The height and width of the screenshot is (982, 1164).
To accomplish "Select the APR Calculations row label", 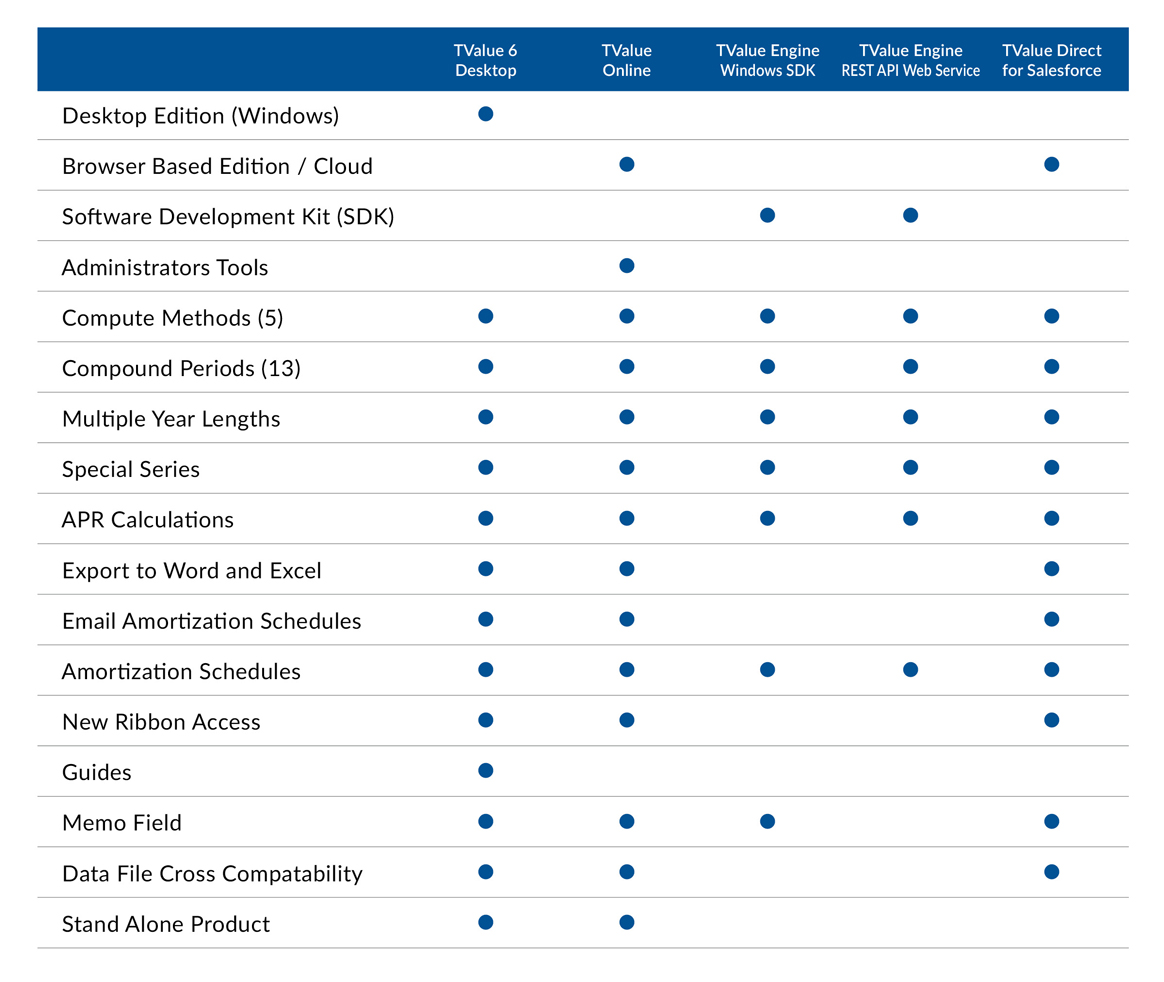I will [x=148, y=520].
